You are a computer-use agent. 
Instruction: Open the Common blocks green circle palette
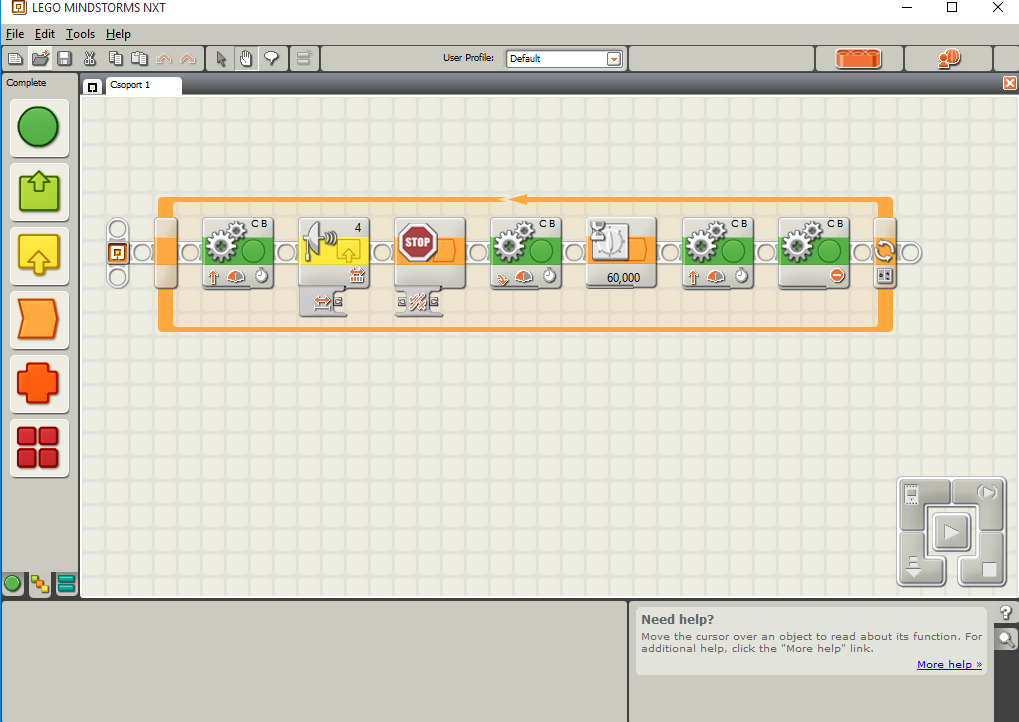(38, 127)
